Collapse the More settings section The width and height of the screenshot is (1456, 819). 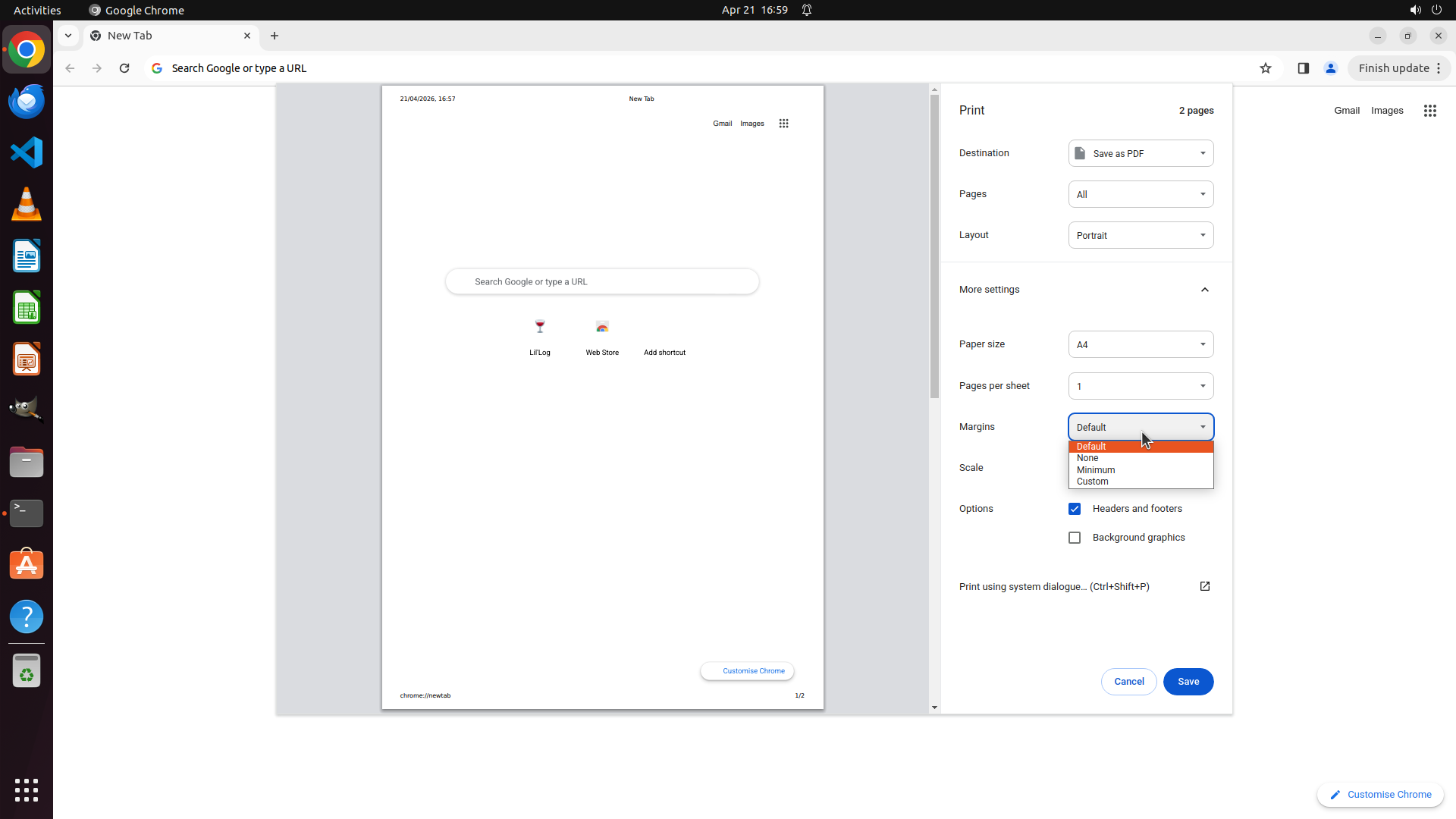coord(1204,290)
